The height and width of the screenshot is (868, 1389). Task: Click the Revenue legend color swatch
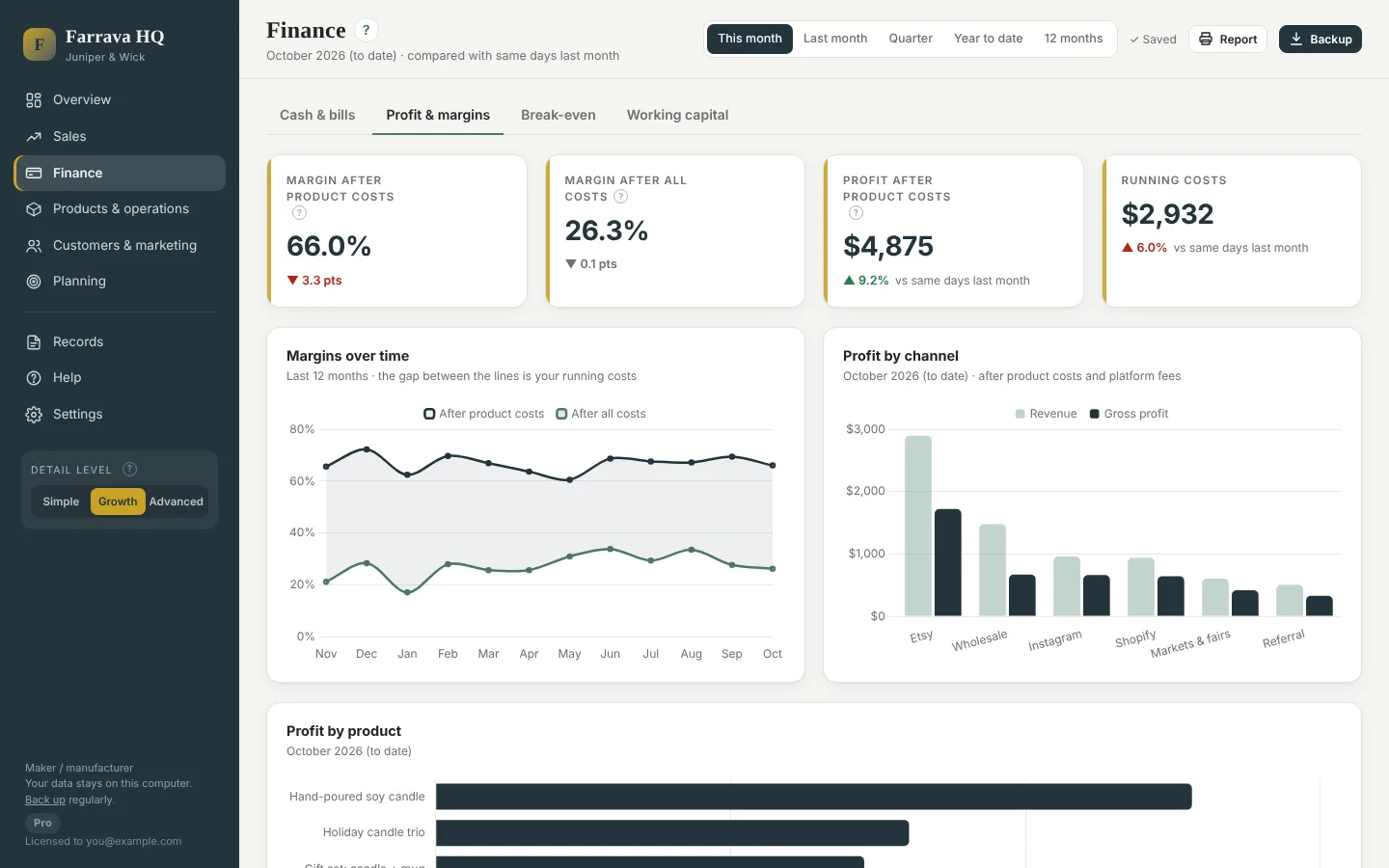1021,414
